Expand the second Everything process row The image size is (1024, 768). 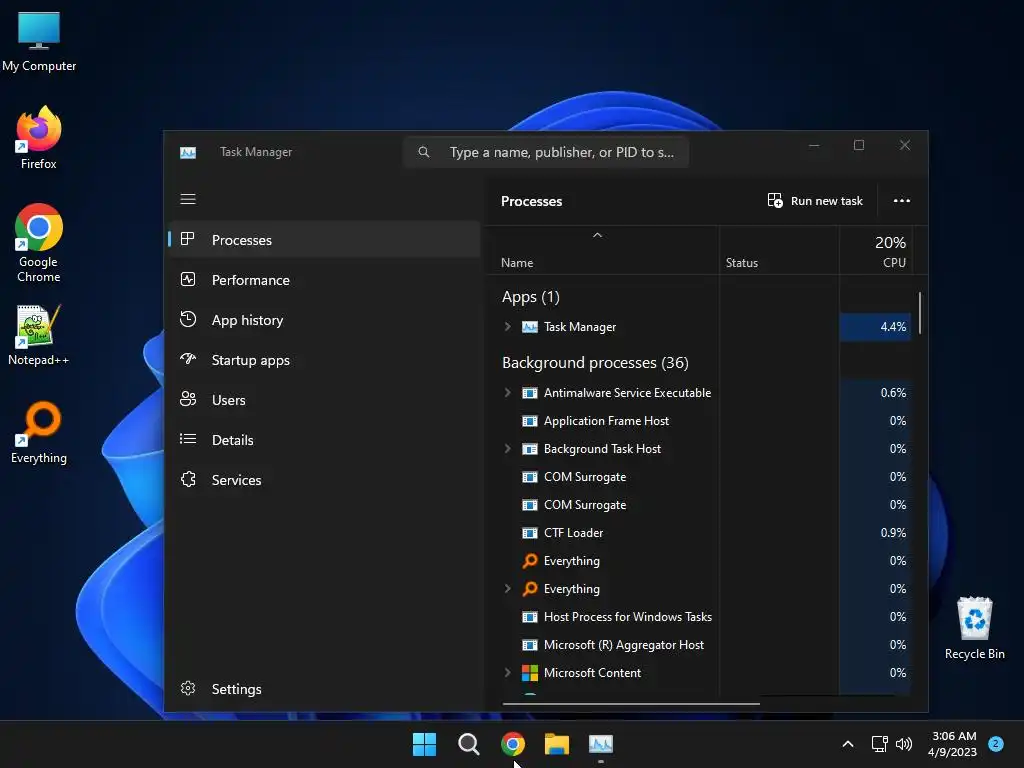pos(507,588)
